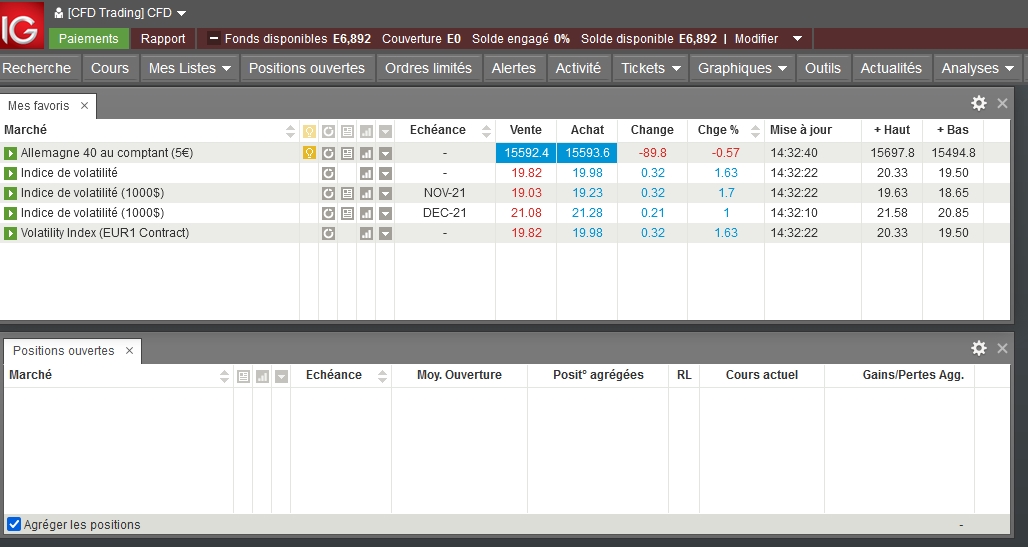The image size is (1028, 547).
Task: Close the Mes favoris tab
Action: click(x=84, y=106)
